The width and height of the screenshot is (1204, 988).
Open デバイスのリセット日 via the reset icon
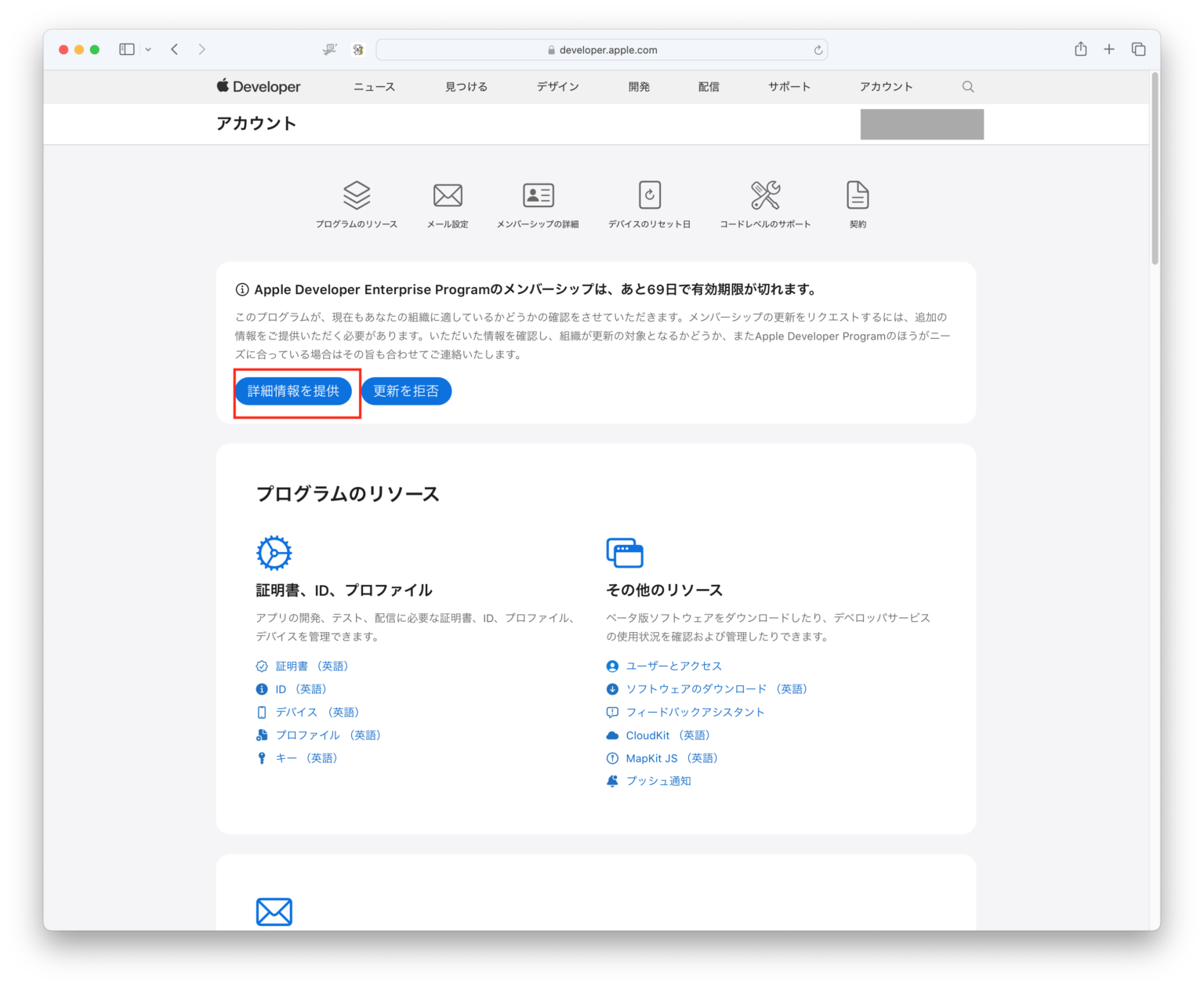click(x=649, y=195)
